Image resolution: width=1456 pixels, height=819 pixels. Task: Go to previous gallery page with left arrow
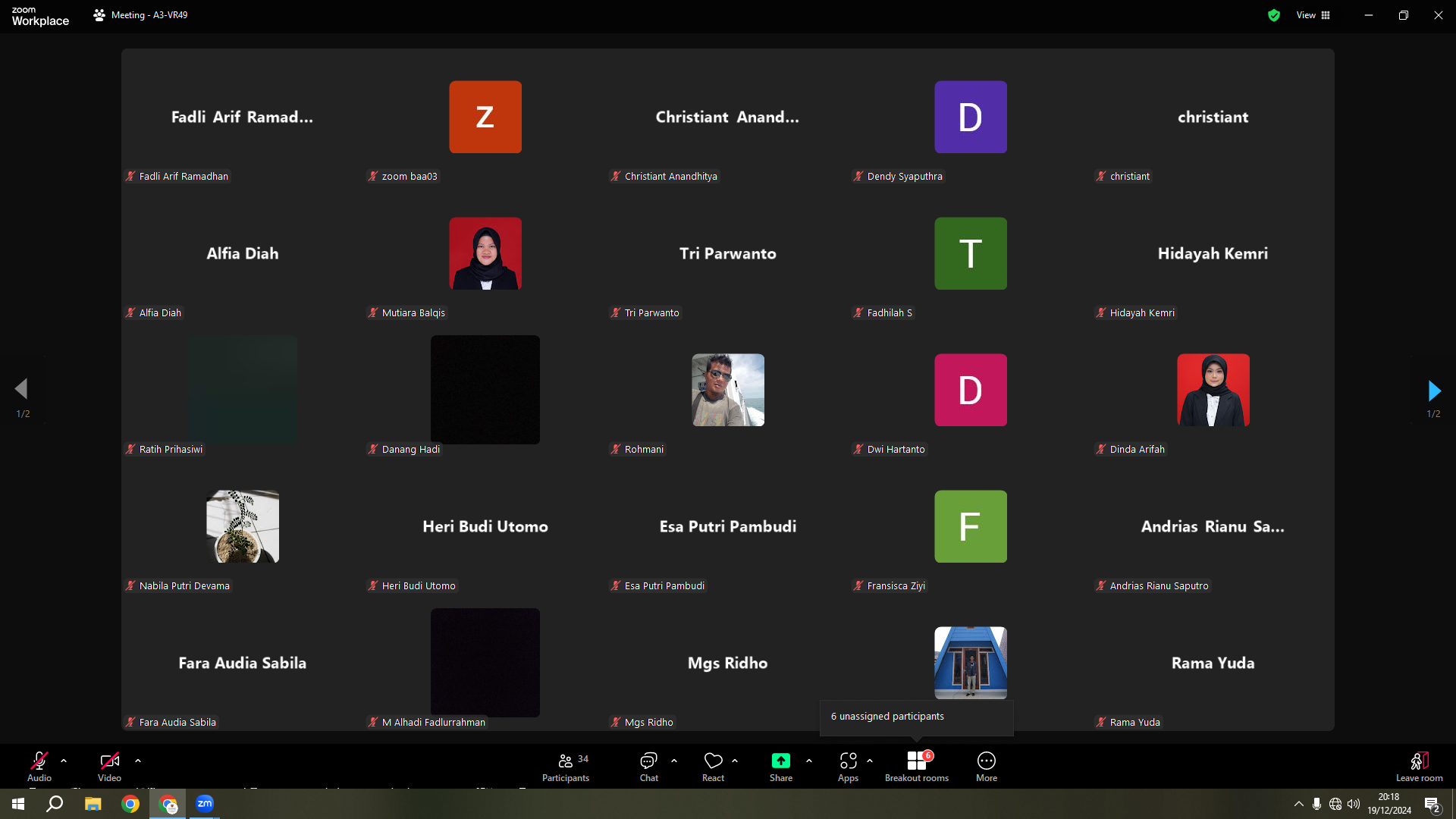21,389
